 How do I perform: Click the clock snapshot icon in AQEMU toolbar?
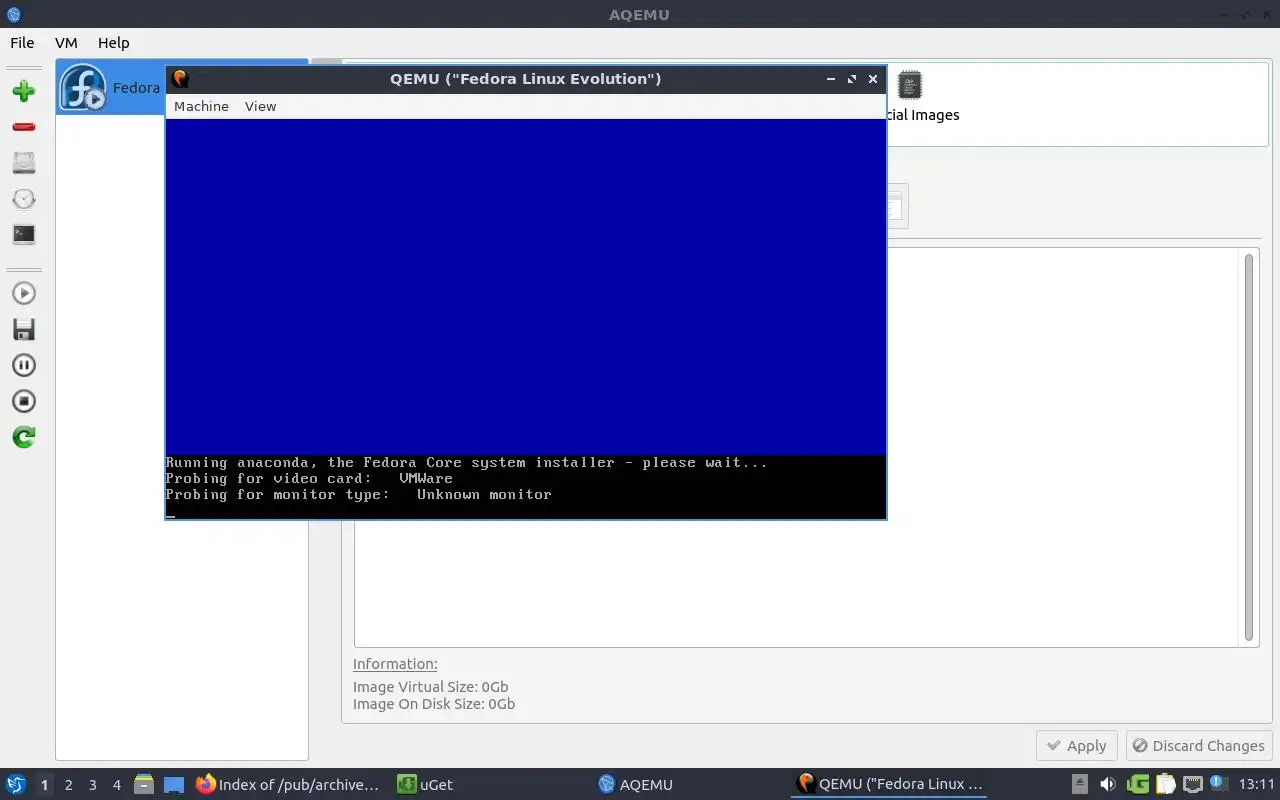pos(24,199)
